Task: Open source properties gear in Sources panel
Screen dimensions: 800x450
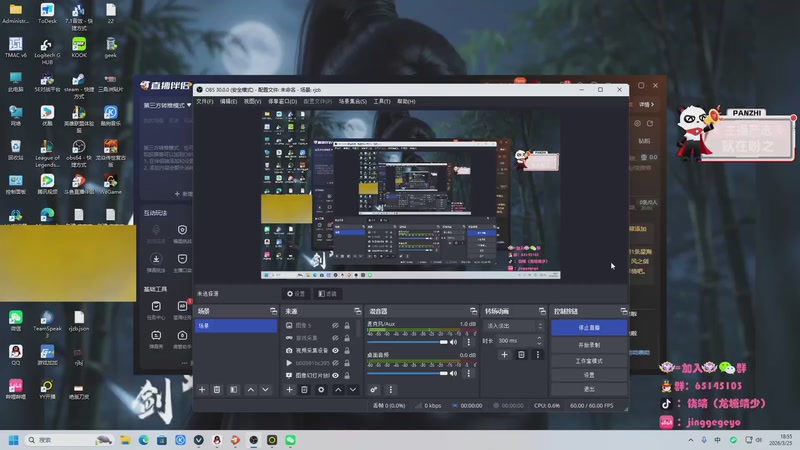Action: (x=321, y=390)
